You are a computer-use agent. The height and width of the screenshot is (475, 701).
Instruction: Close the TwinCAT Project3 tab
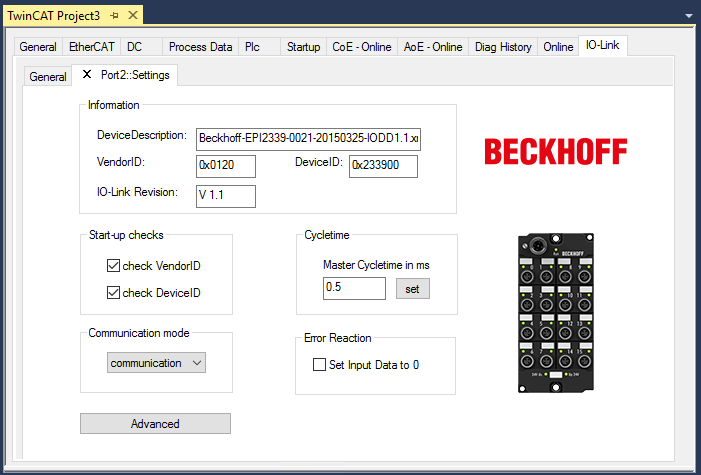coord(133,15)
